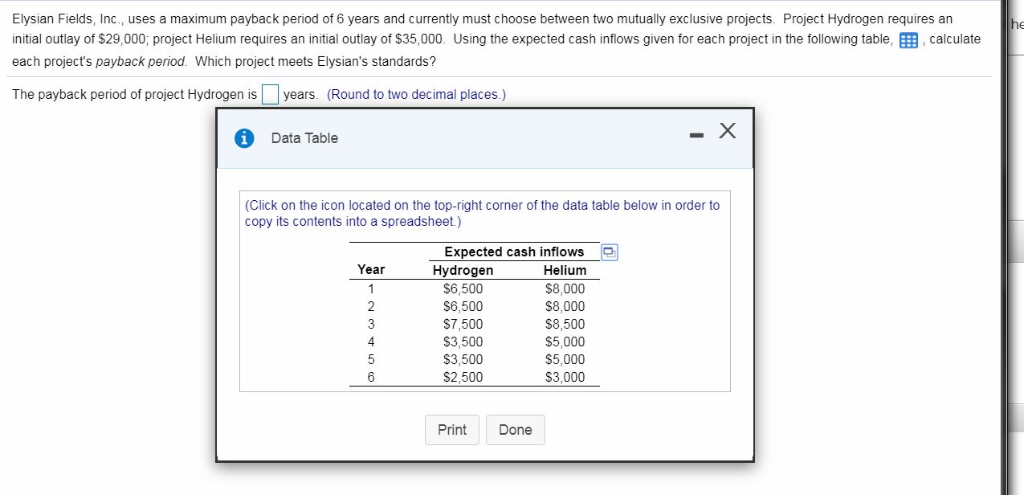This screenshot has width=1024, height=495.
Task: Select Hydrogen's year 1 inflow of $6,500
Action: 462,289
